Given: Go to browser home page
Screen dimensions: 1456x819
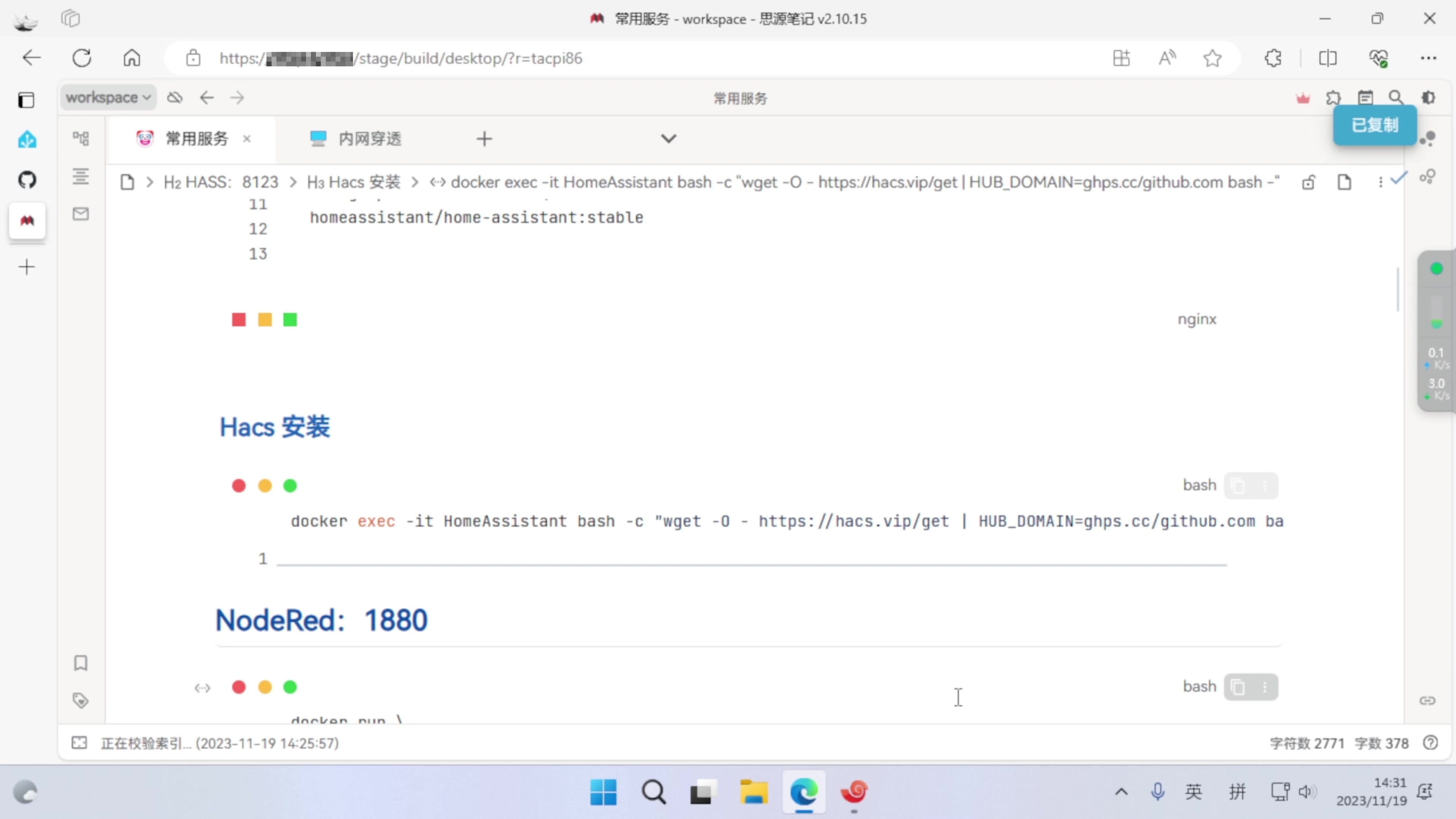Looking at the screenshot, I should (x=132, y=58).
